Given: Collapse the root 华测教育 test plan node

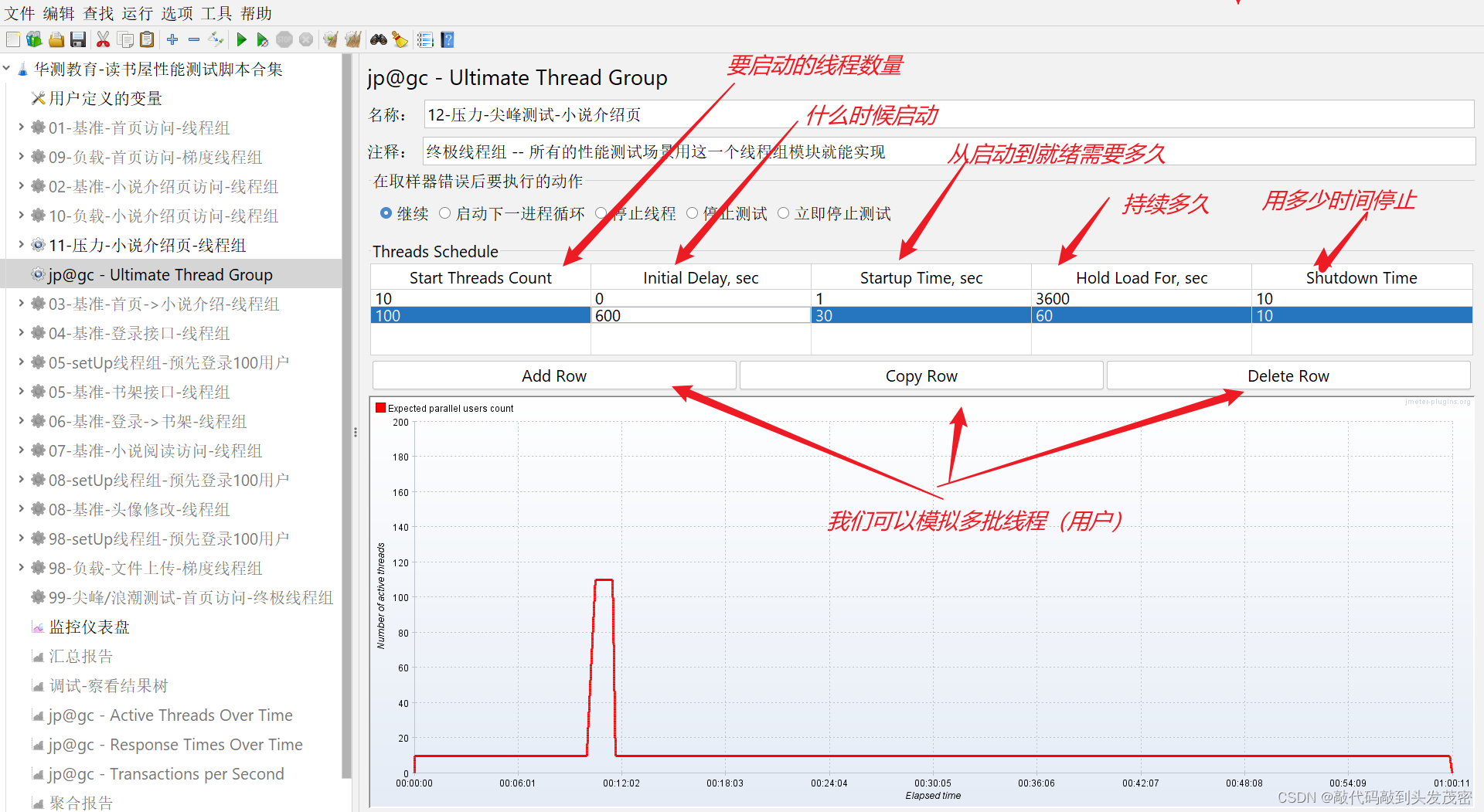Looking at the screenshot, I should [x=6, y=69].
